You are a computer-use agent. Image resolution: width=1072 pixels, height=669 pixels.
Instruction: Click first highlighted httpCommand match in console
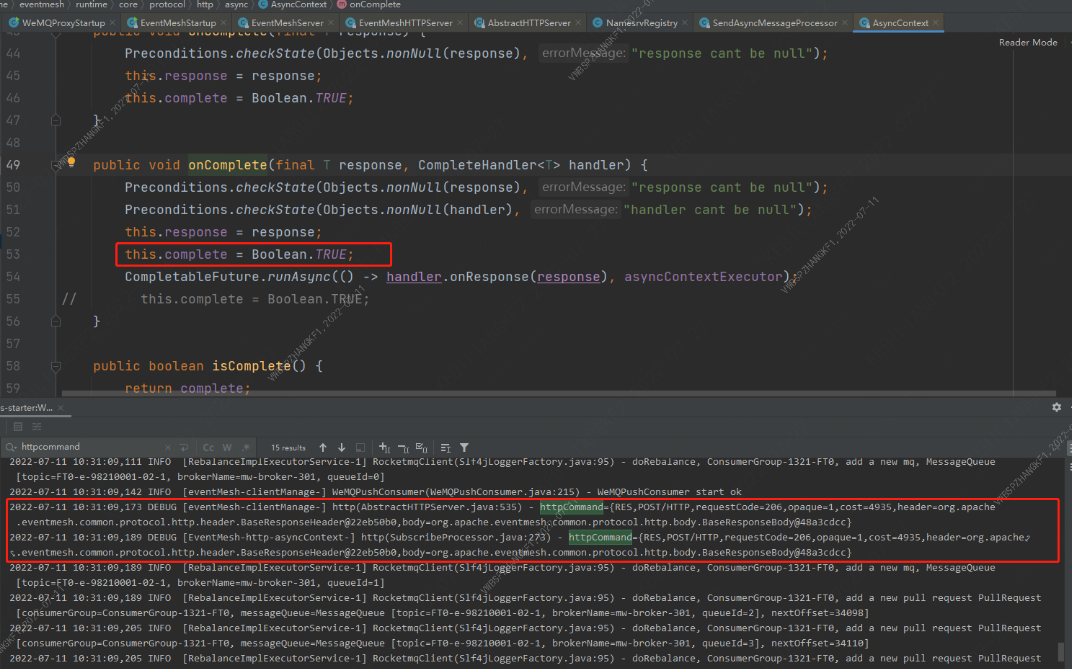572,507
